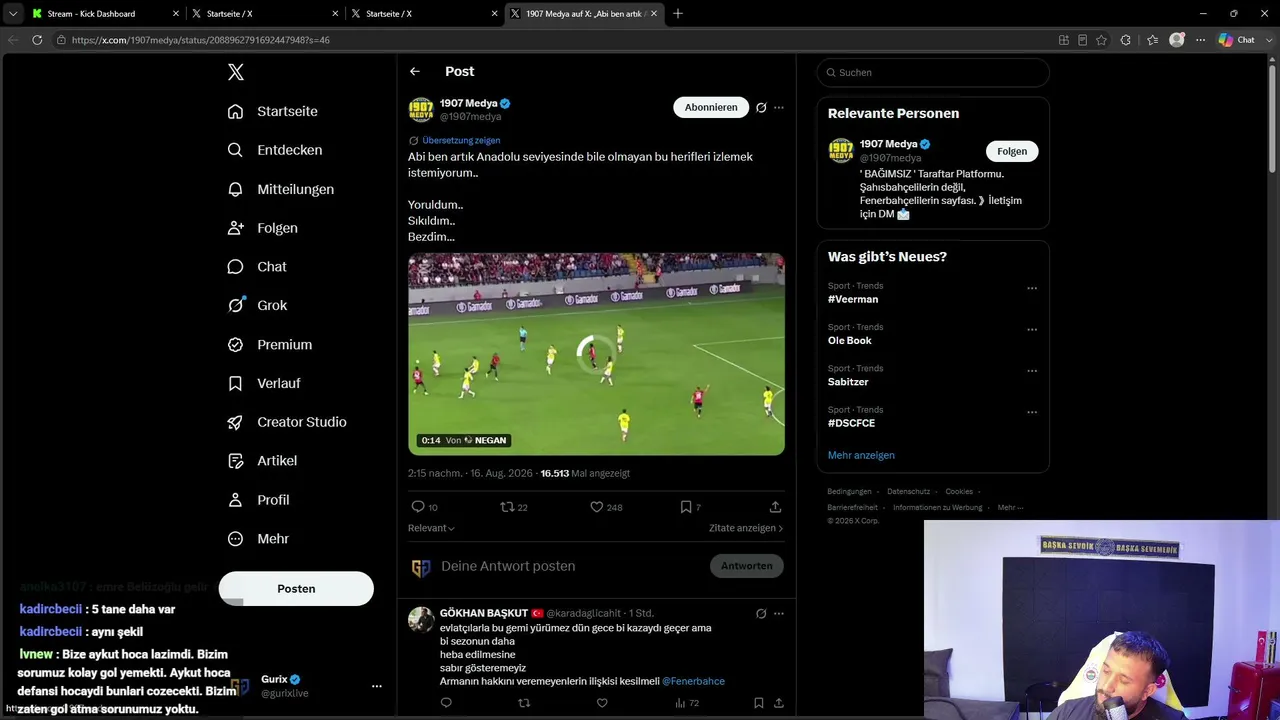View site information lock icon in address bar
The height and width of the screenshot is (720, 1280).
click(61, 40)
